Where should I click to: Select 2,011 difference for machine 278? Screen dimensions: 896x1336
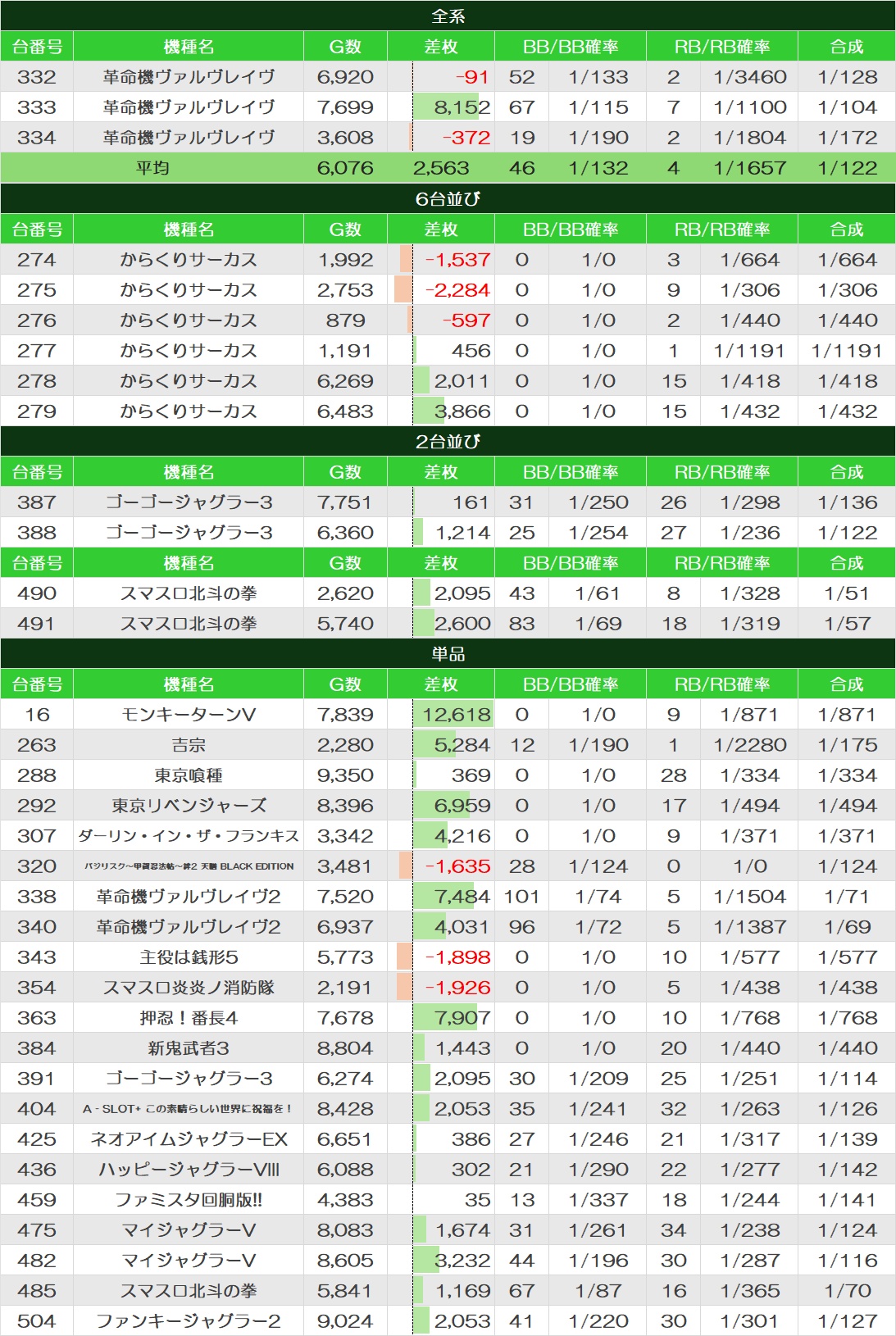pos(462,381)
